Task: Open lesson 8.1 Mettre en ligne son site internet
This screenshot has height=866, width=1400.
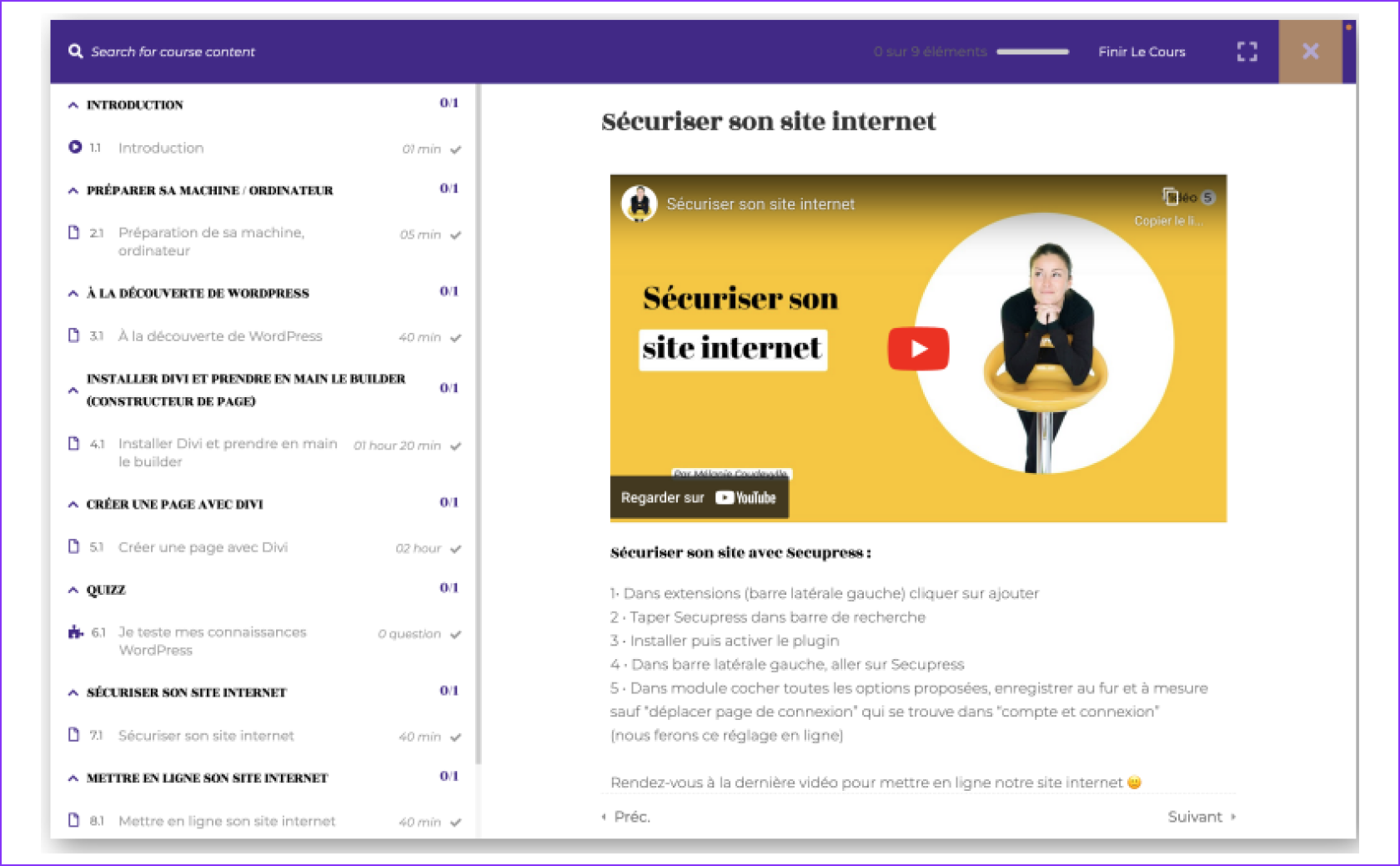Action: click(227, 821)
